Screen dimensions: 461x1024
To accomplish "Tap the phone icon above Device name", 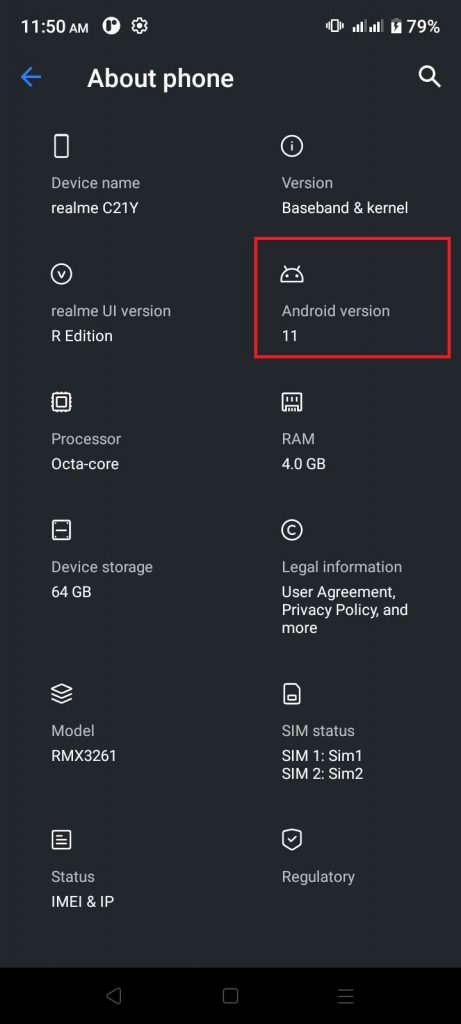I will (61, 146).
